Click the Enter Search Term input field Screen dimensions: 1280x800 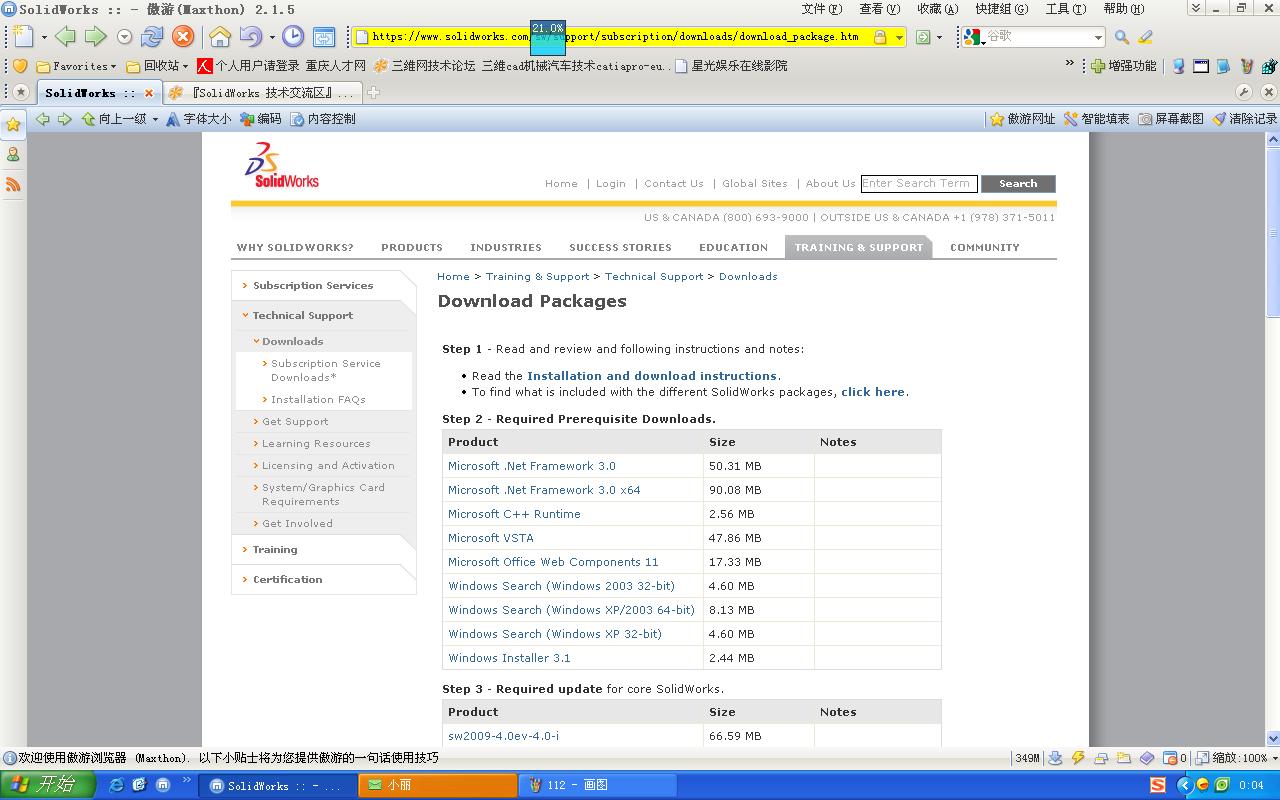pos(919,184)
